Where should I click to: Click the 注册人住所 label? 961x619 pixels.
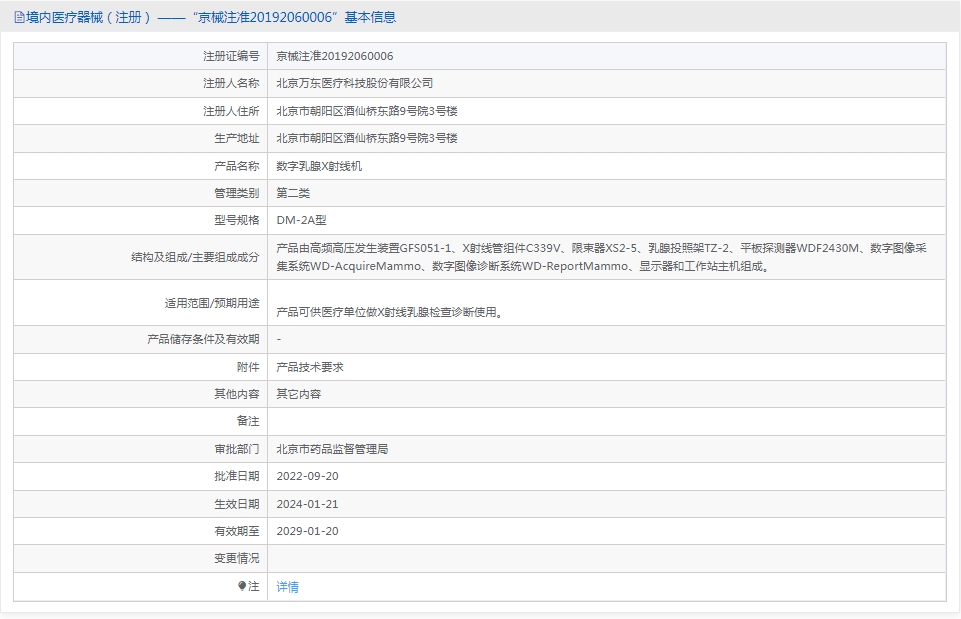(x=232, y=111)
